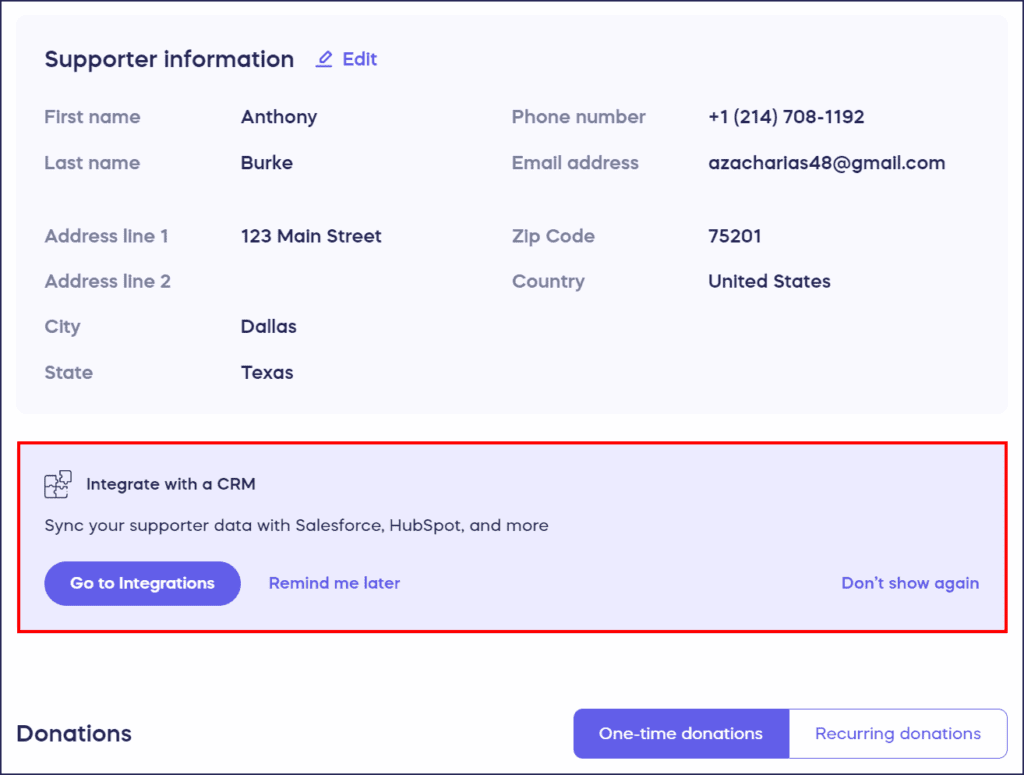Click the Supporter information heading
This screenshot has height=775, width=1024.
[x=169, y=60]
